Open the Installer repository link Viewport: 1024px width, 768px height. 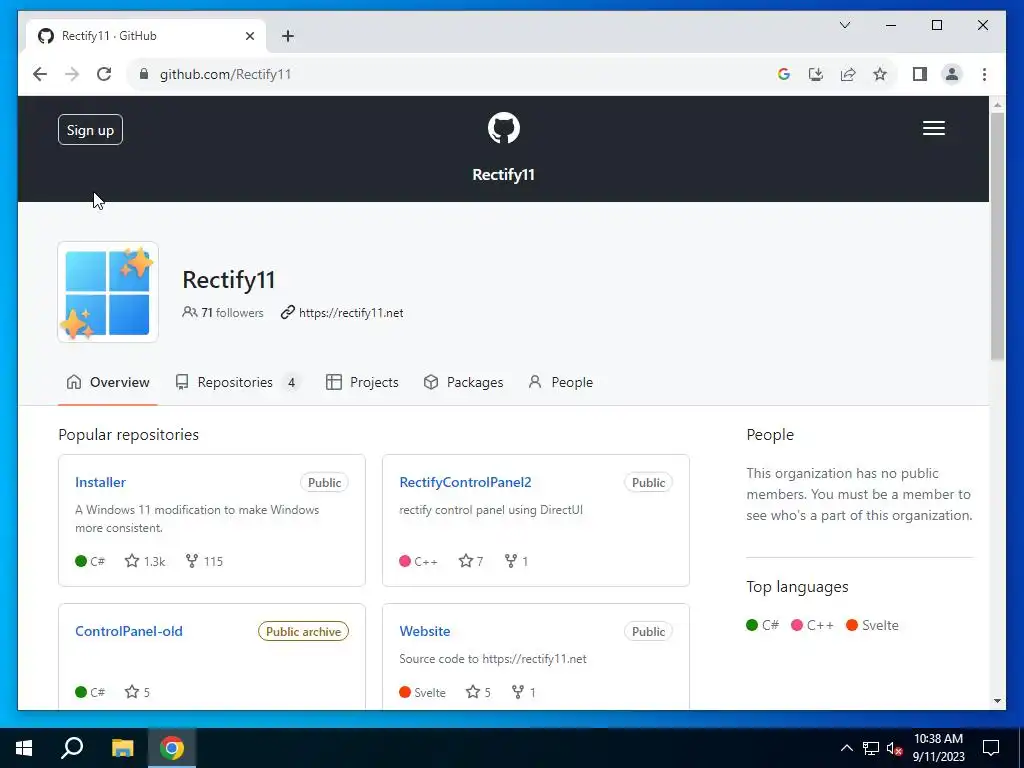[x=100, y=483]
